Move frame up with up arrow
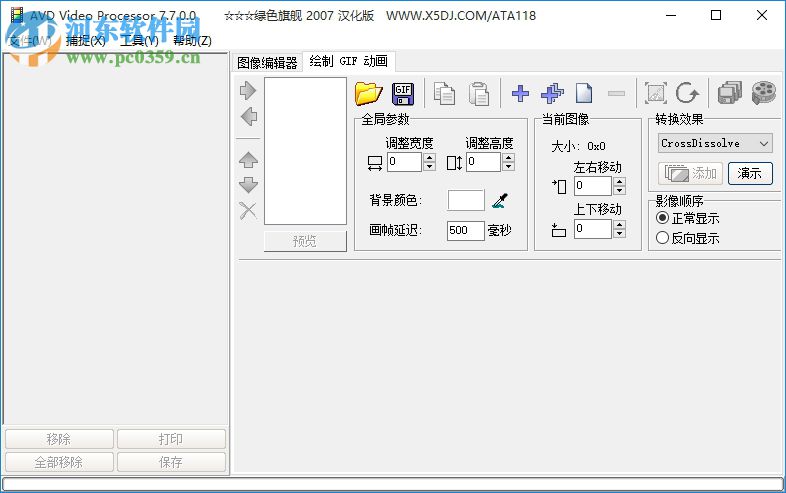Image resolution: width=786 pixels, height=493 pixels. click(248, 160)
